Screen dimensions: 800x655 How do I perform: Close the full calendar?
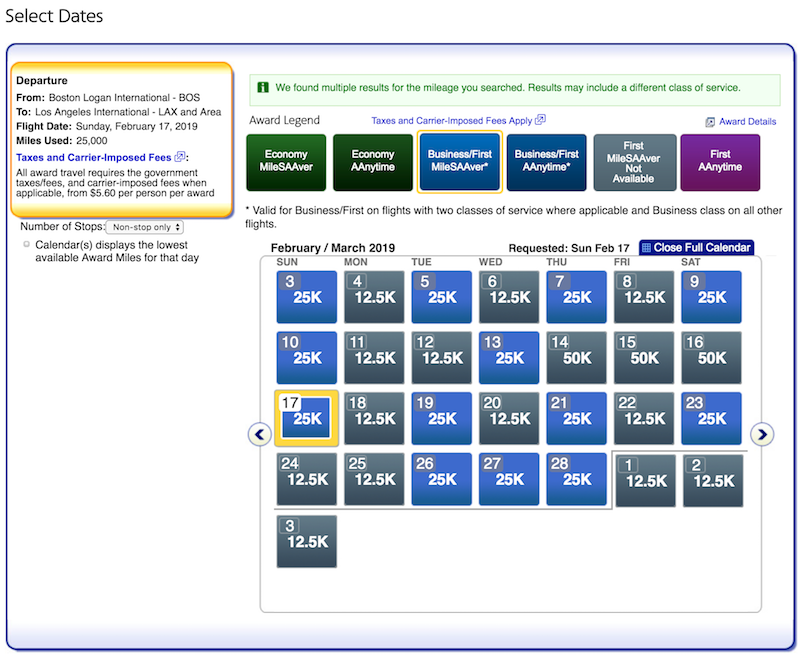coord(696,248)
